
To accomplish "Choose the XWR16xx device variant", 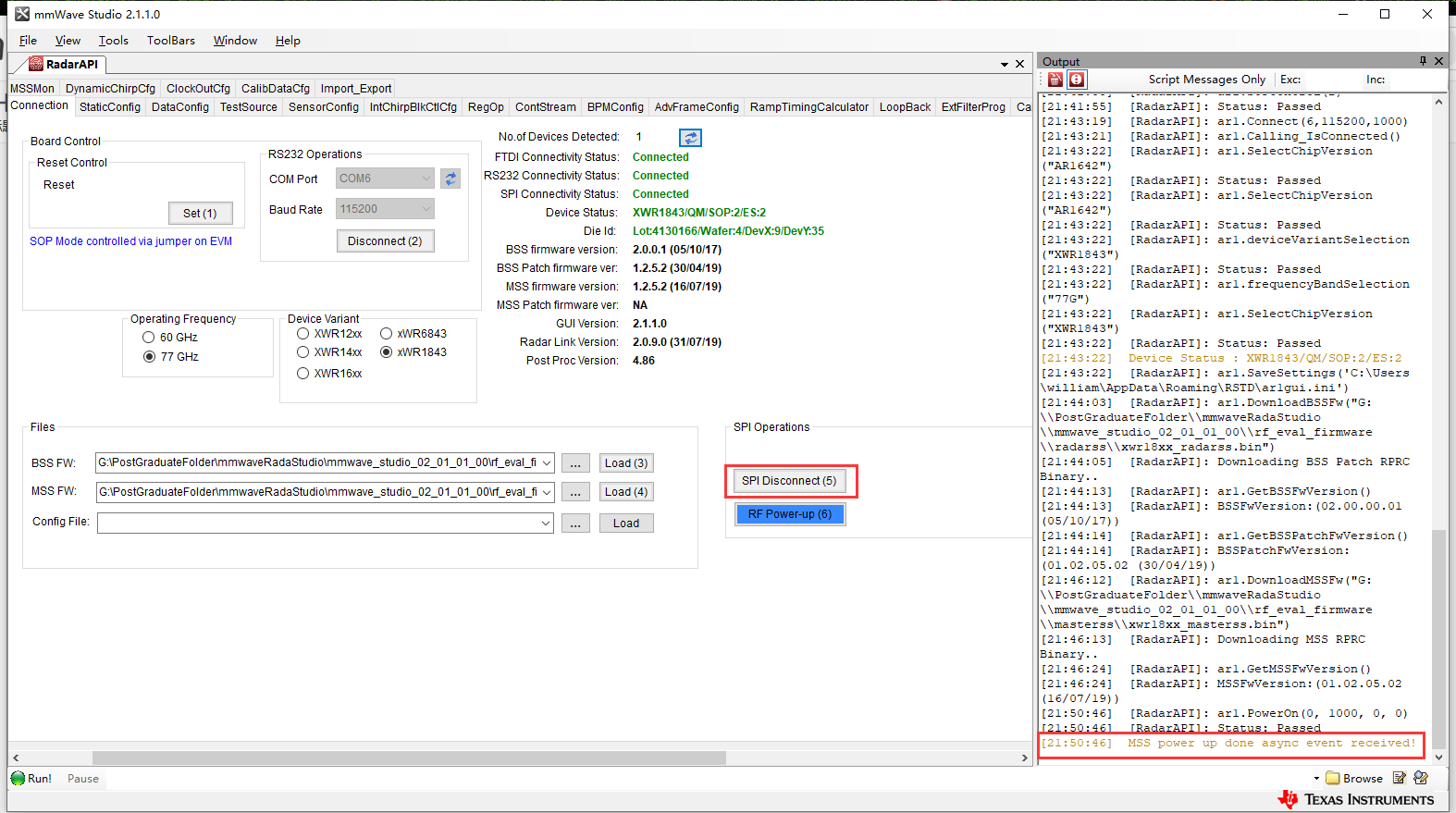I will [302, 374].
